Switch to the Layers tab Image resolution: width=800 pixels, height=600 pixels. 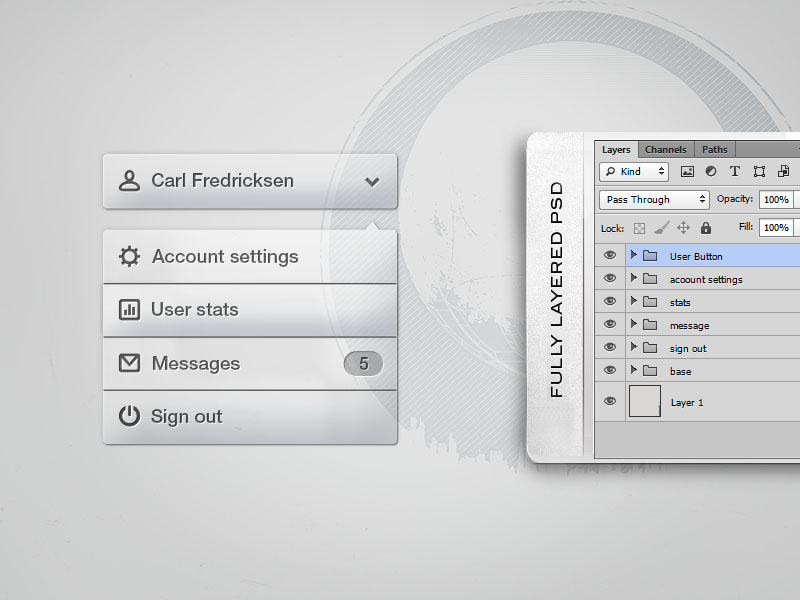coord(616,149)
